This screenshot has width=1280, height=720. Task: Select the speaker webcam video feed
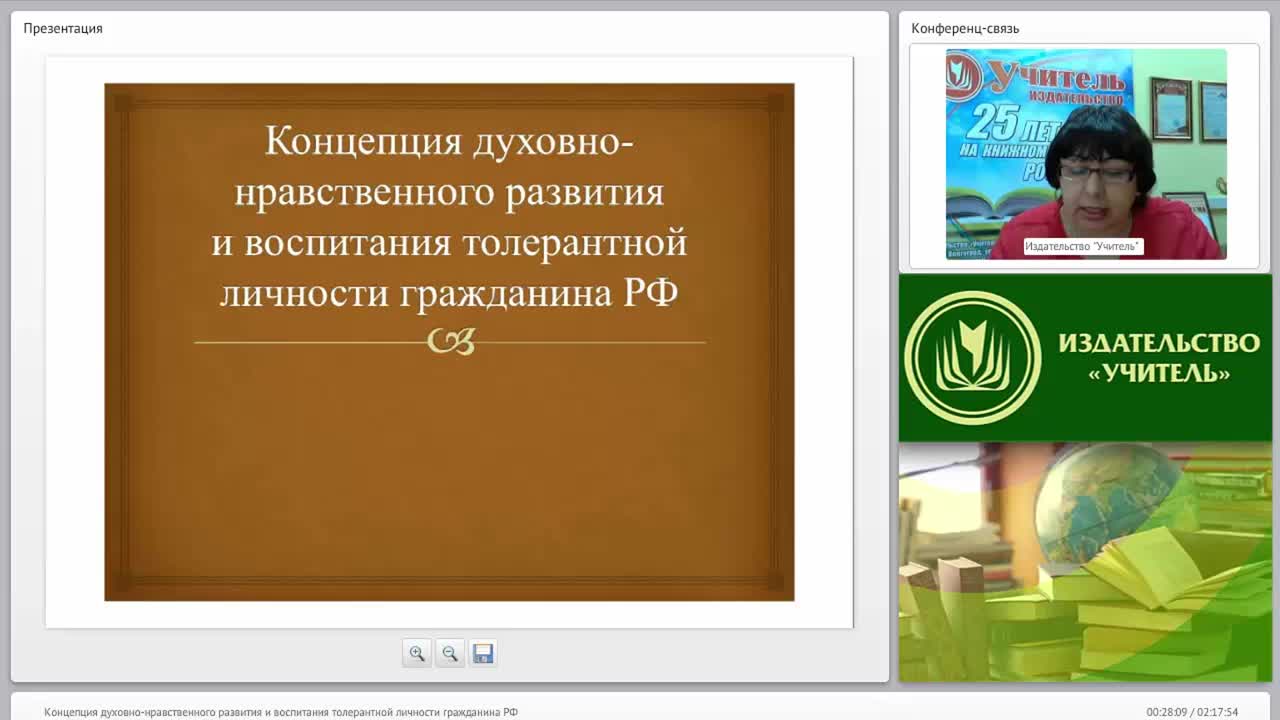coord(1086,154)
